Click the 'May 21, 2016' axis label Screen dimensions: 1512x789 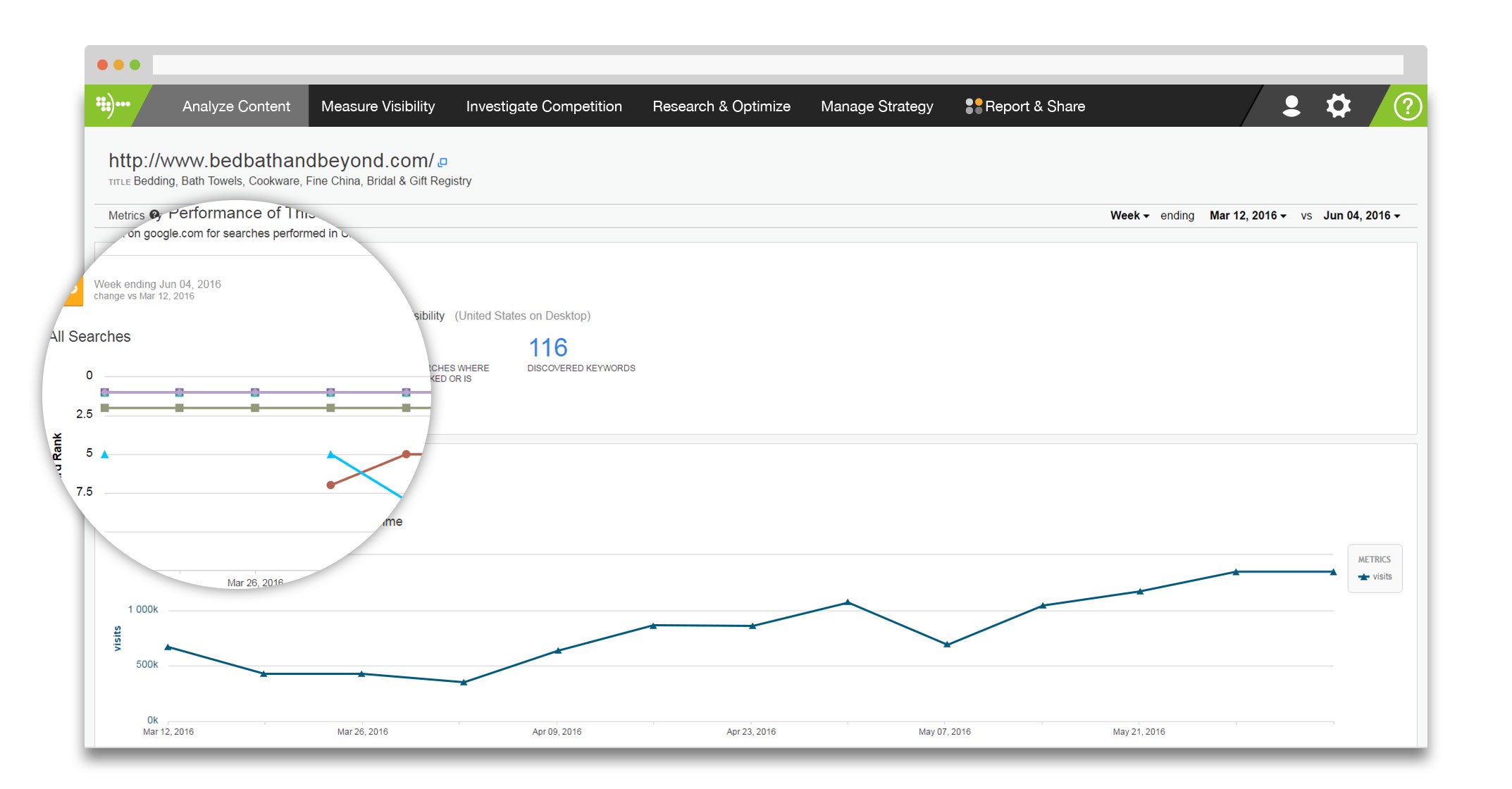tap(1139, 732)
